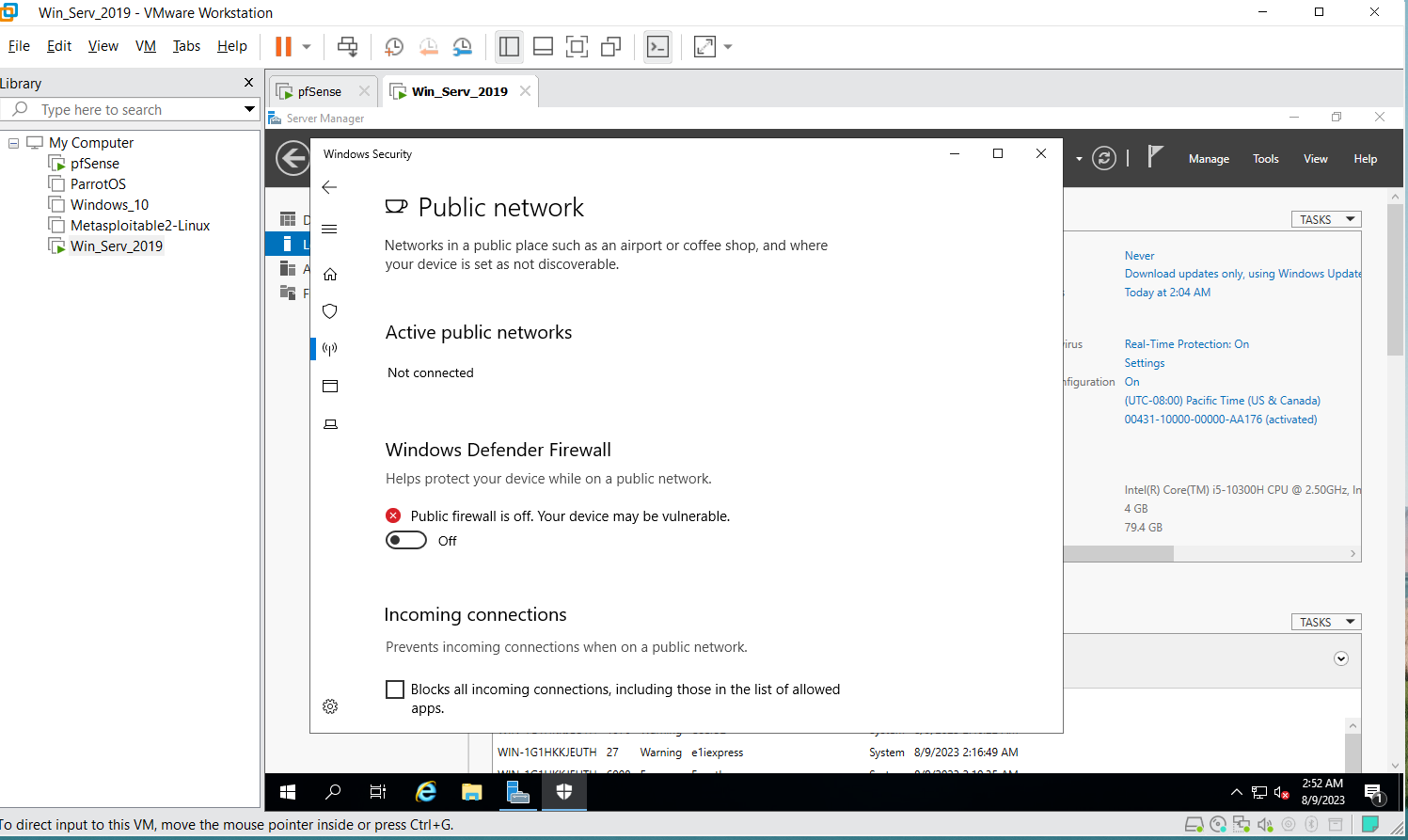Click Send Ctrl+Alt+Del toolbar icon
The image size is (1408, 840).
[x=347, y=46]
